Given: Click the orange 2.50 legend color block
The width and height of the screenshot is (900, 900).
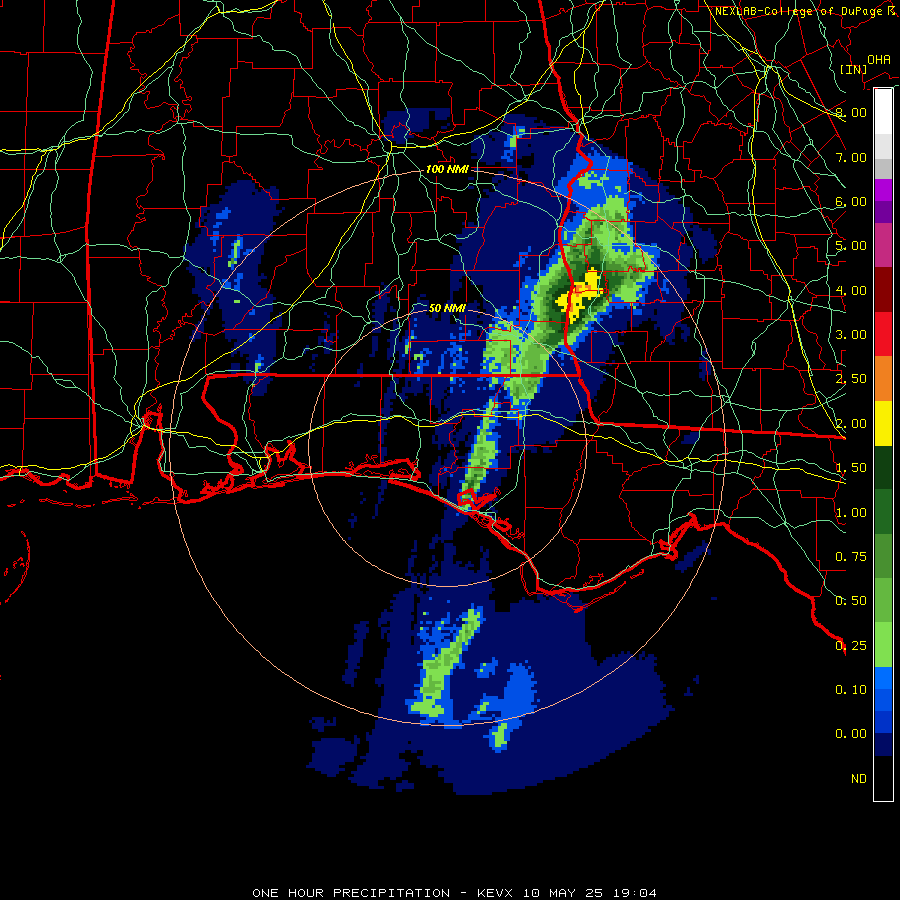Looking at the screenshot, I should (883, 379).
